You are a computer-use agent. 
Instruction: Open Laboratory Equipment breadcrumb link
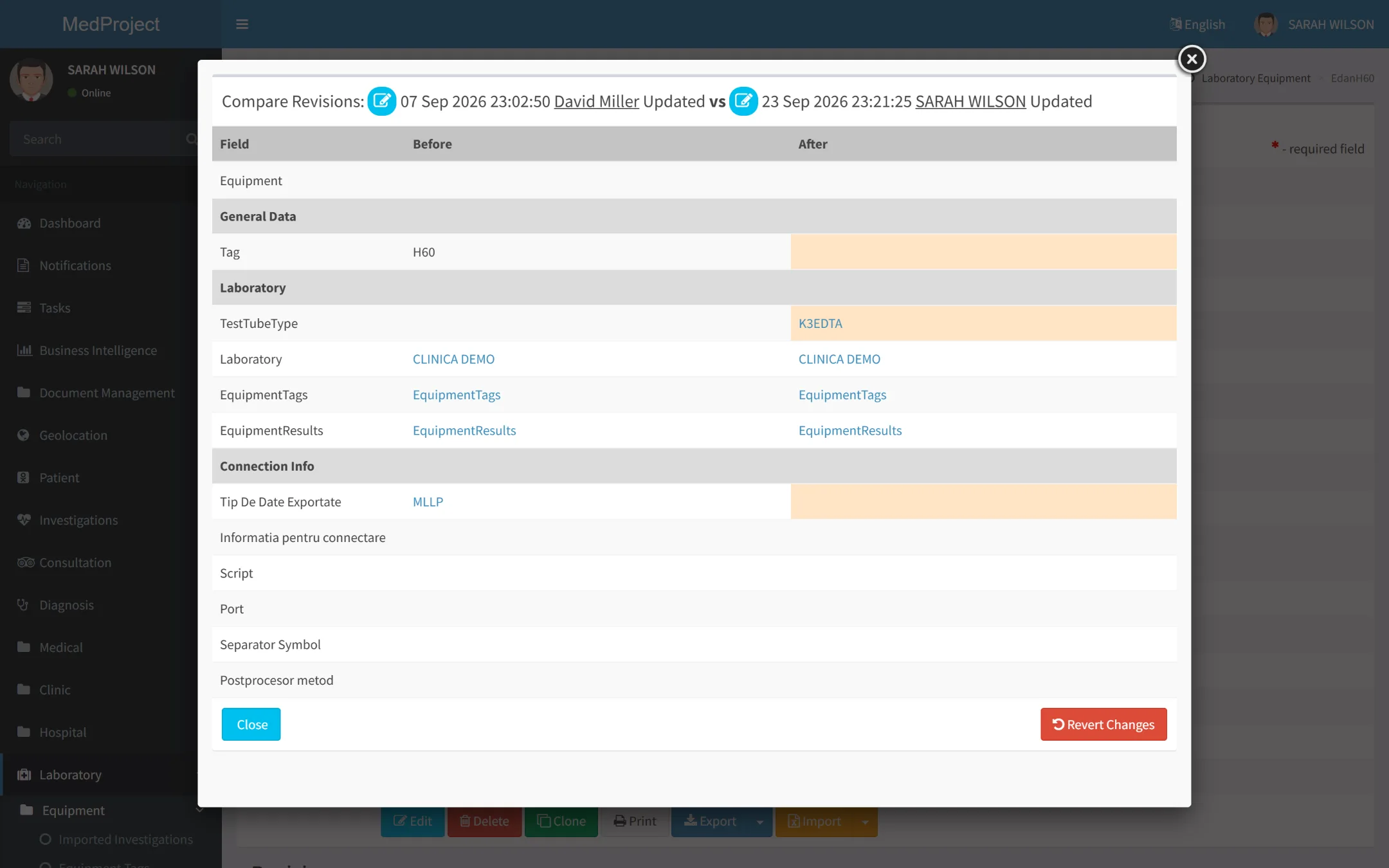[x=1255, y=78]
